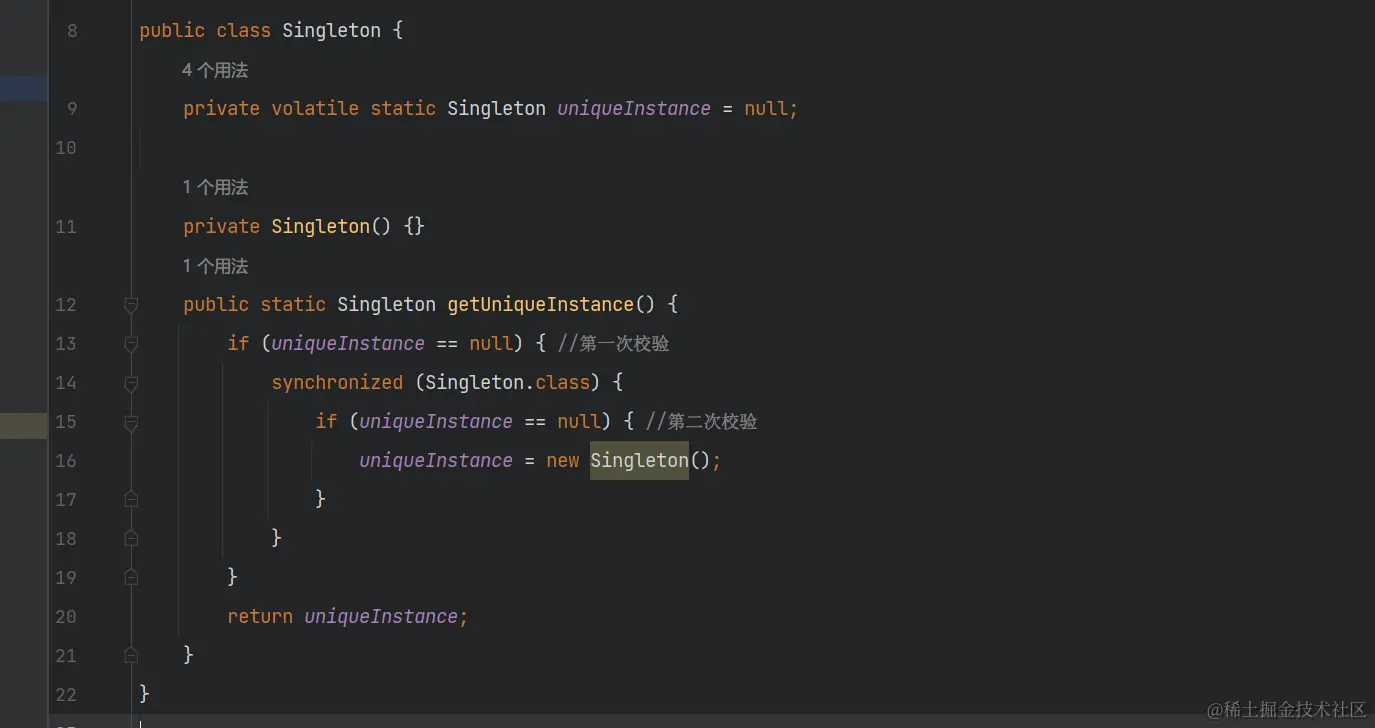This screenshot has height=728, width=1375.
Task: Collapse first null-check block fold marker, line 13
Action: pyautogui.click(x=131, y=344)
